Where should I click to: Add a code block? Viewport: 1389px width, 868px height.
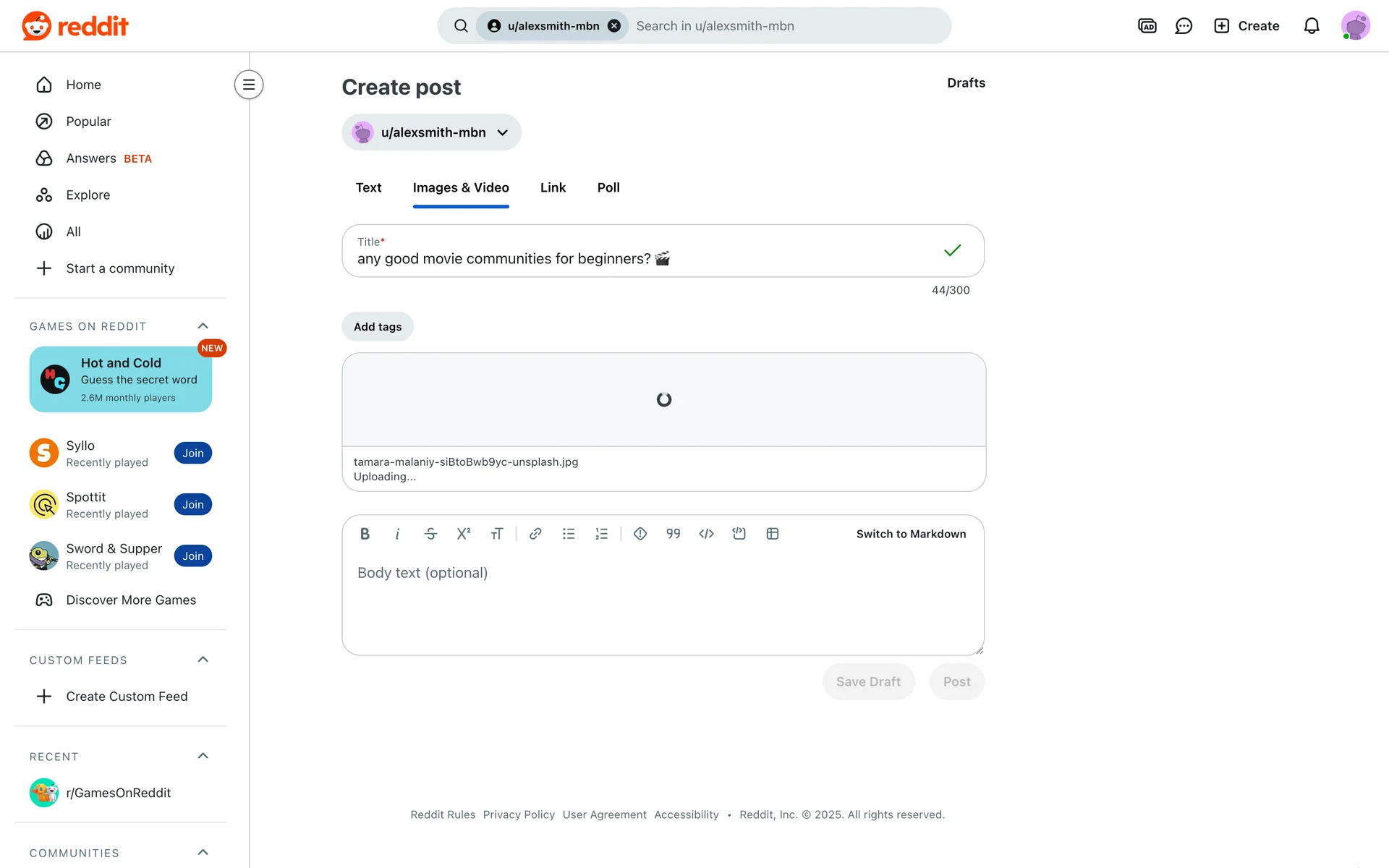tap(739, 534)
